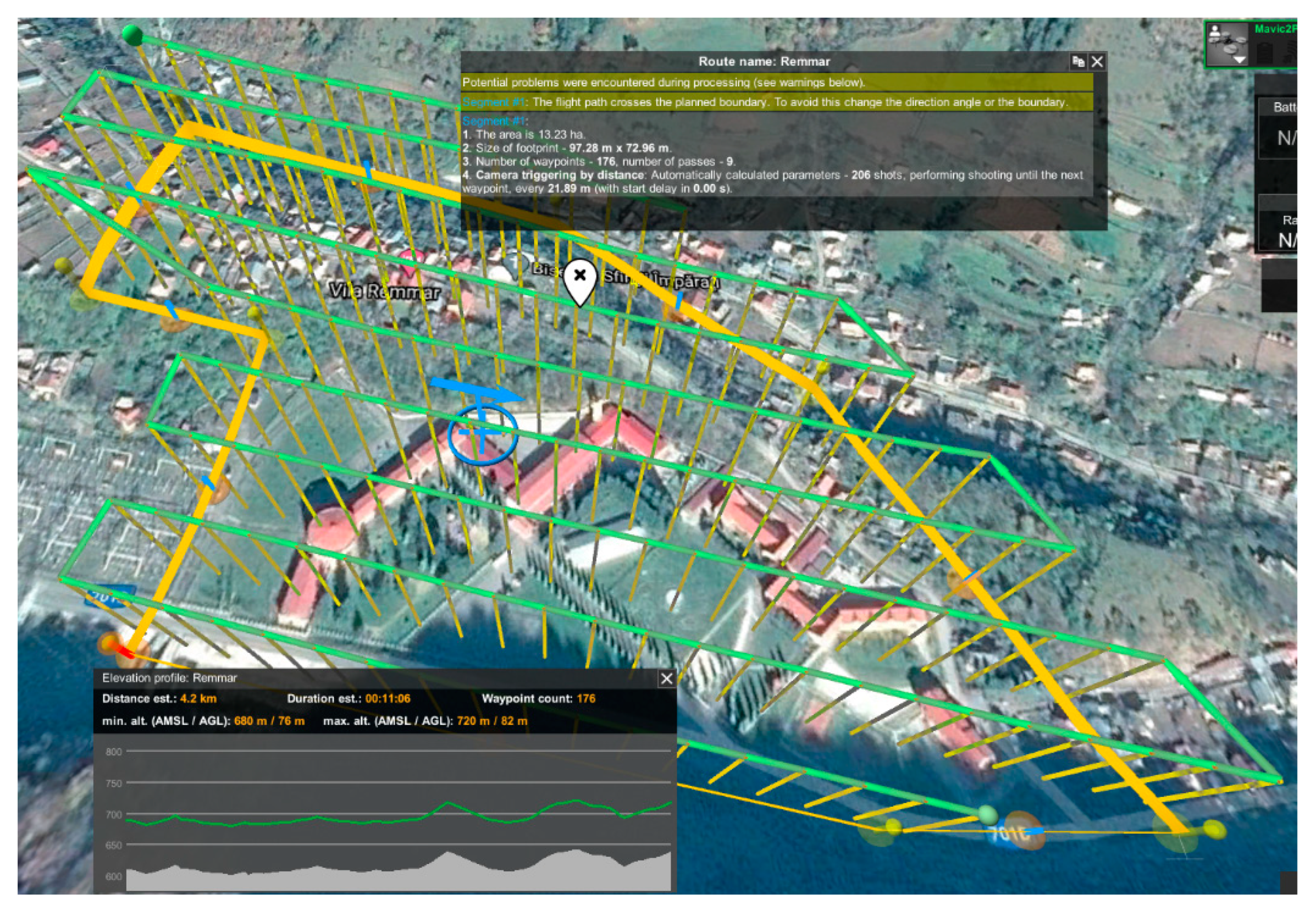Close the Route name Remmar panel
The width and height of the screenshot is (1316, 915).
1097,62
